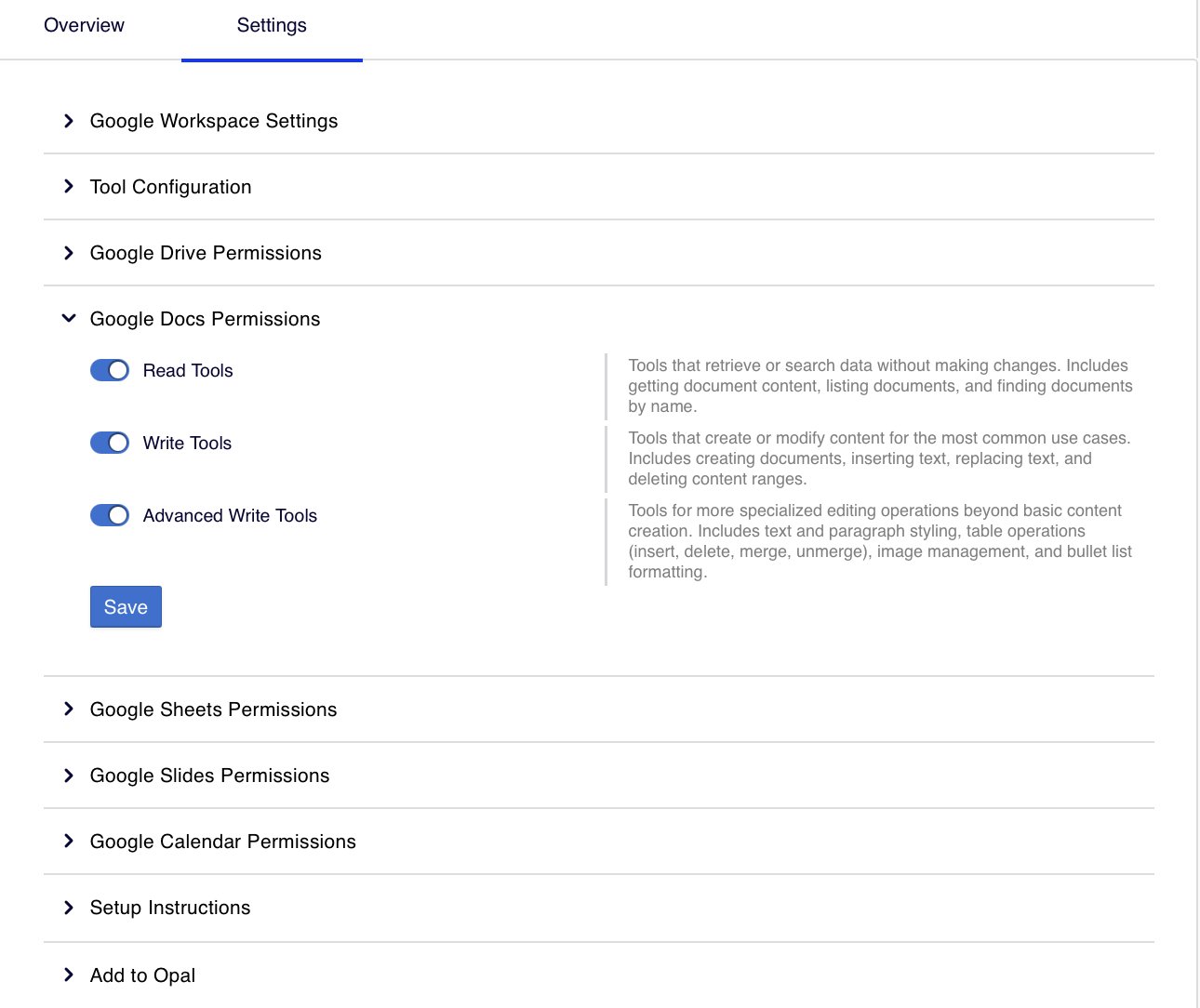Expand the Add to Opal chevron
Image resolution: width=1200 pixels, height=1008 pixels.
click(69, 975)
